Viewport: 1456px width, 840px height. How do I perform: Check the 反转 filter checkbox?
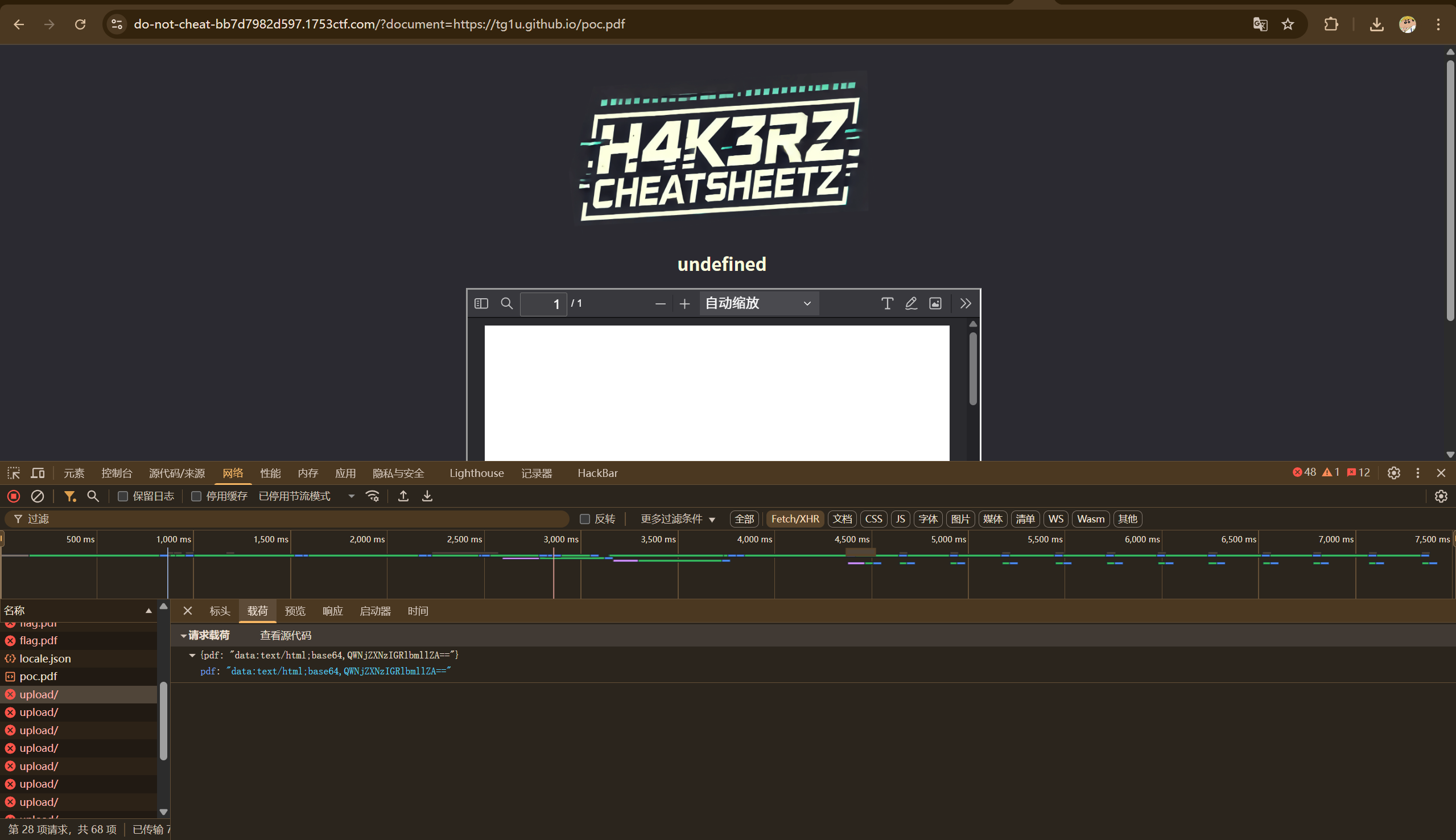[585, 519]
